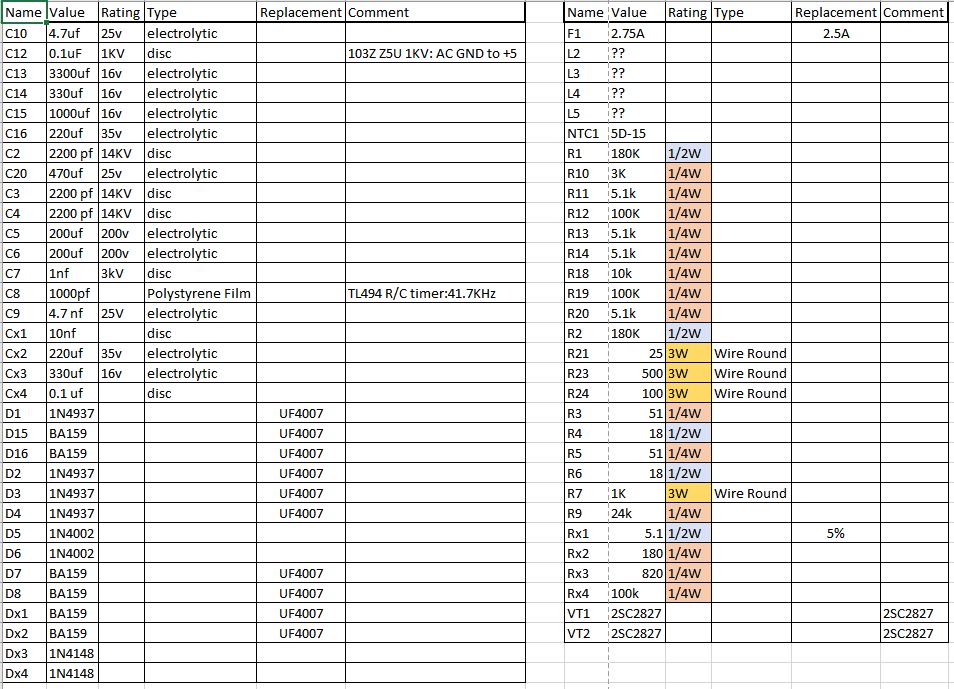This screenshot has width=954, height=689.
Task: Click the BA159 value for D16
Action: [x=72, y=454]
